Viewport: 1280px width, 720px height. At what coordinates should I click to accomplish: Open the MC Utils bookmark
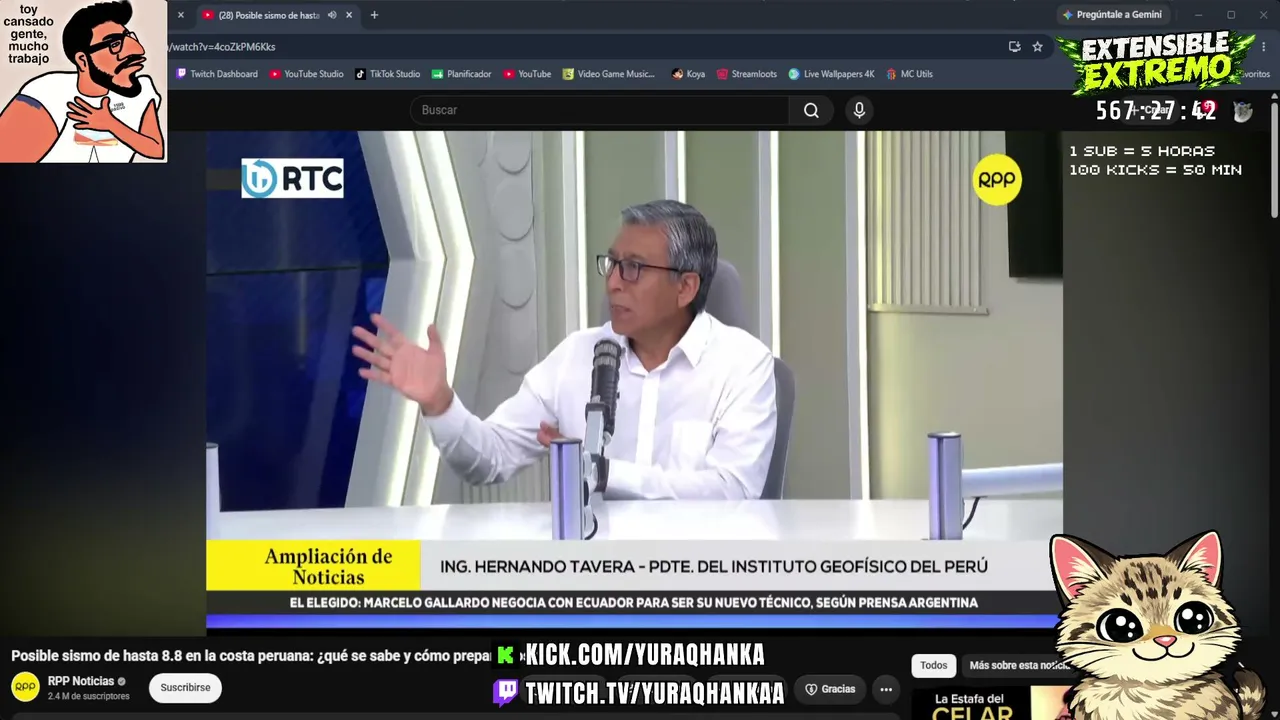[909, 74]
